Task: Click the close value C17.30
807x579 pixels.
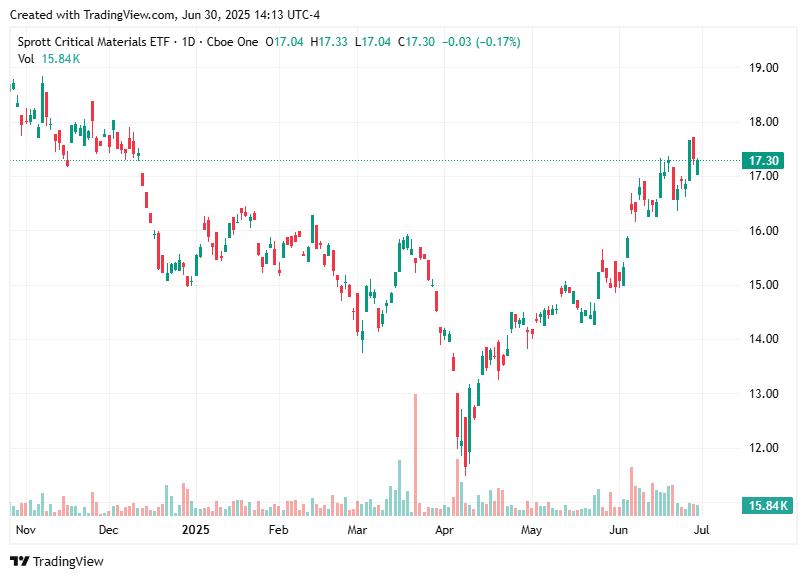Action: click(x=416, y=42)
